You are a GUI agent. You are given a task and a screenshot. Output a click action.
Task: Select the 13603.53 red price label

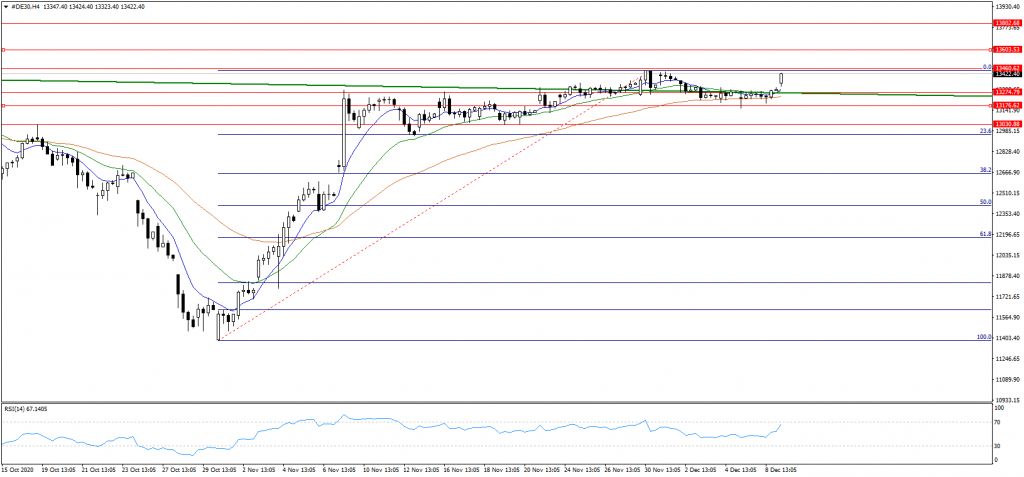[1006, 49]
